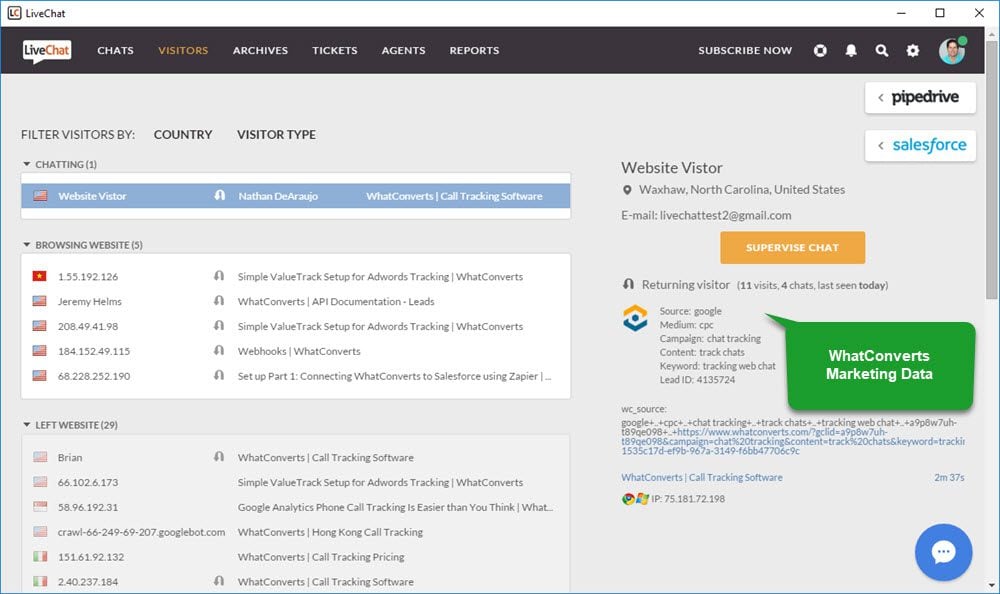This screenshot has height=594, width=1000.
Task: Go to the CHATS tab
Action: (x=115, y=50)
